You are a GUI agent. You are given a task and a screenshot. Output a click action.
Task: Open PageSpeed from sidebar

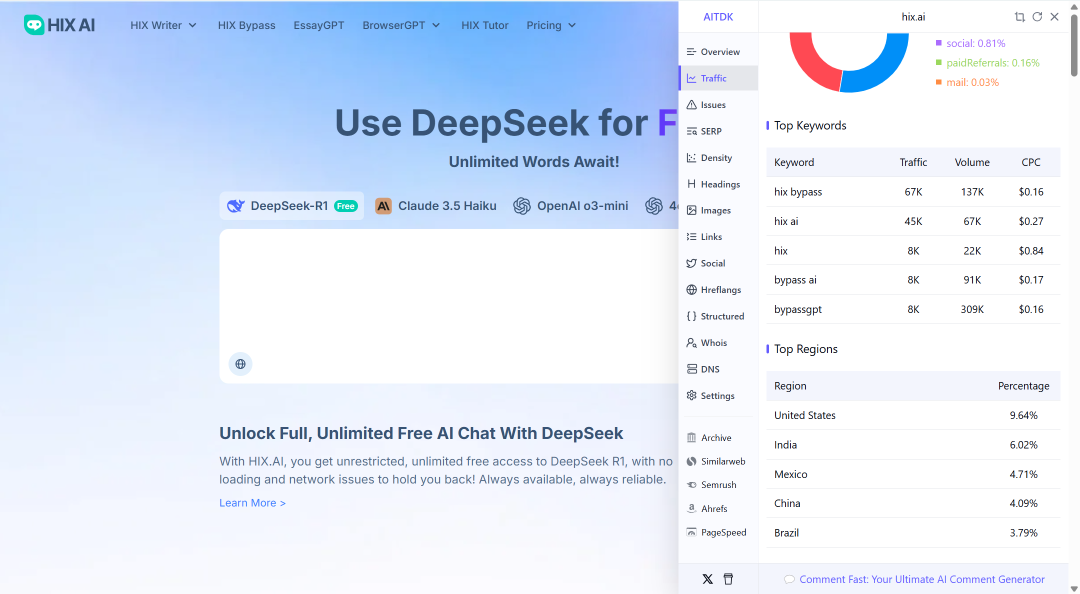[718, 532]
